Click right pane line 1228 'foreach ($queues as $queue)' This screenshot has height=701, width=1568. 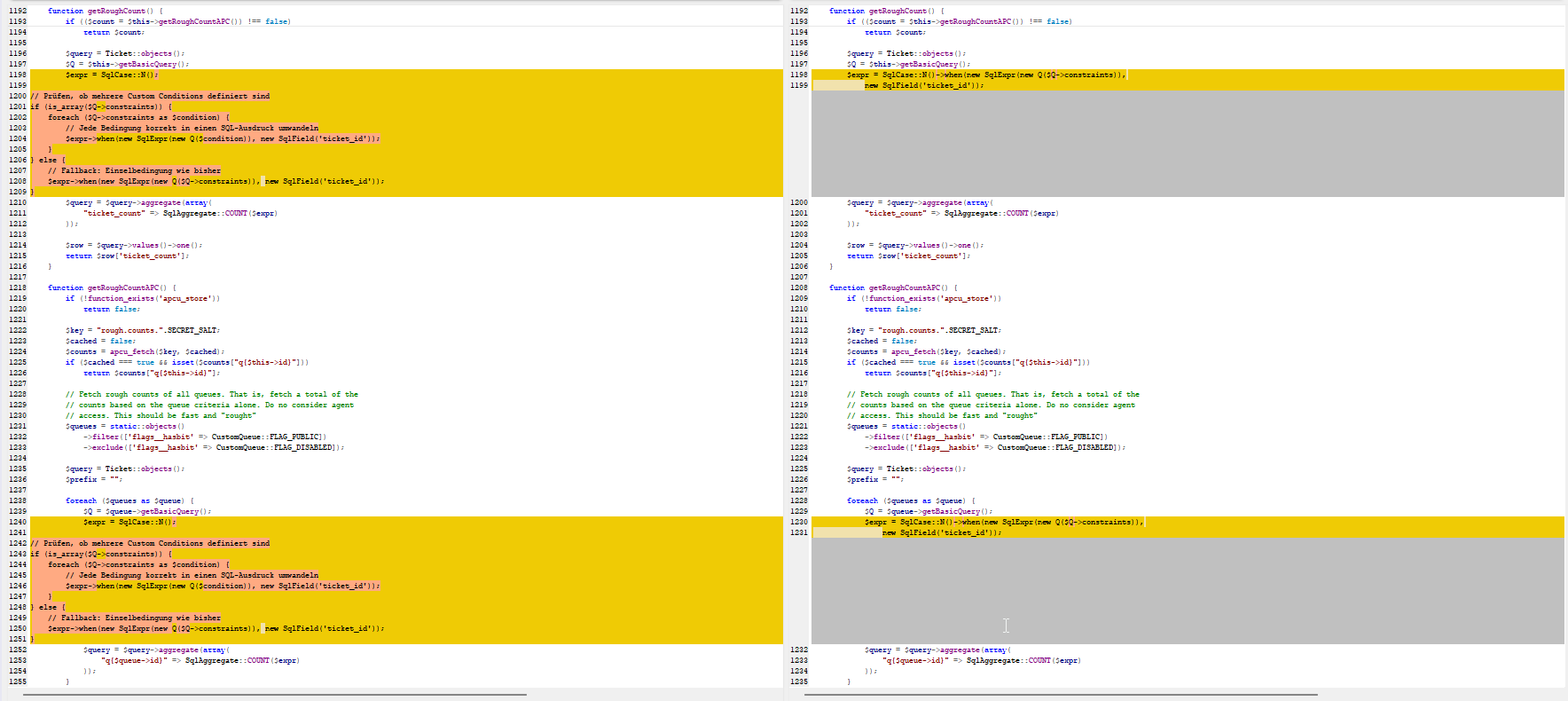tap(911, 500)
